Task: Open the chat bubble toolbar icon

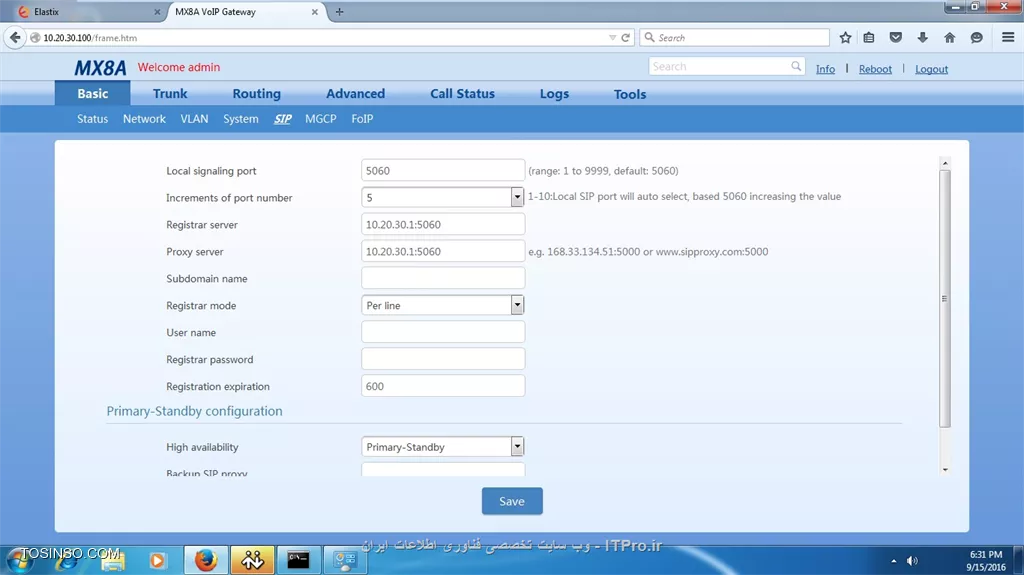Action: pos(976,37)
